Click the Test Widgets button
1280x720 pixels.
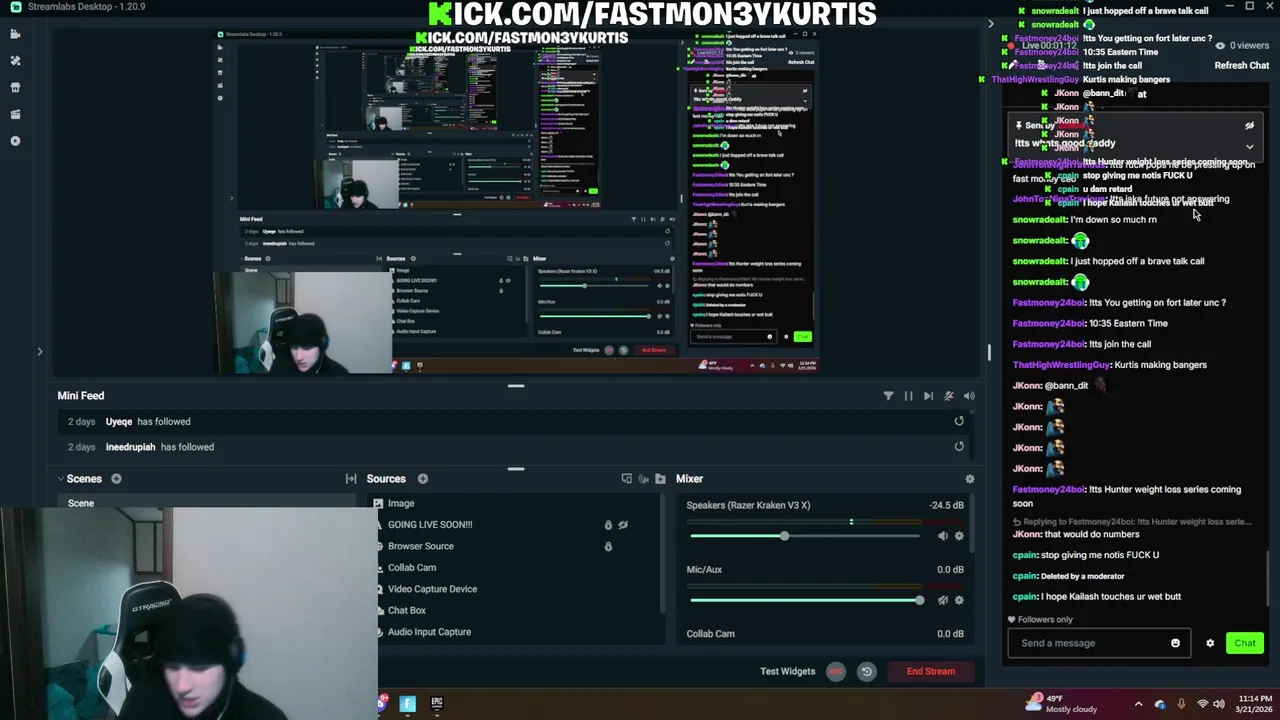tap(787, 671)
